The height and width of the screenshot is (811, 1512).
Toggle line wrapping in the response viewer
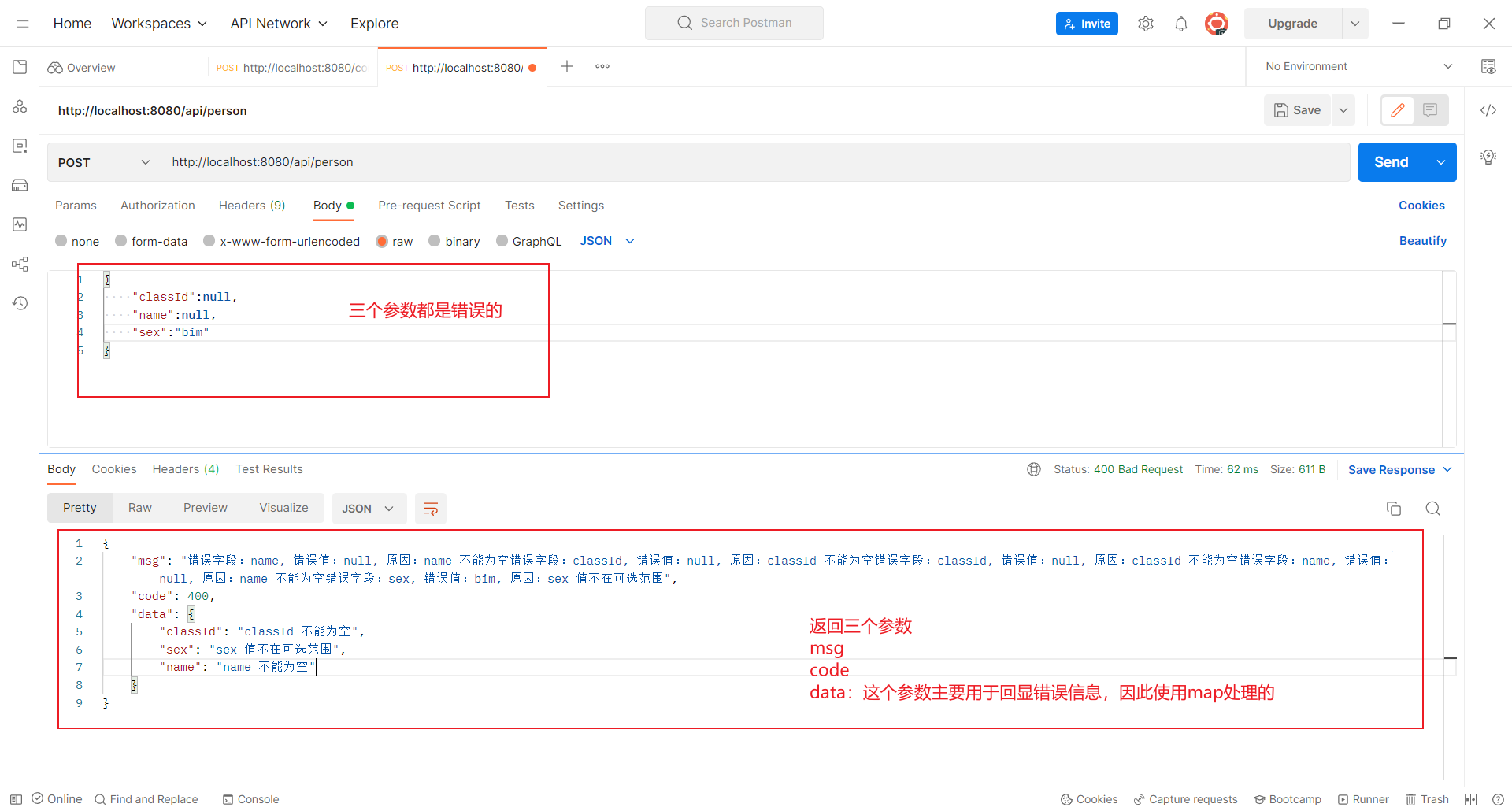(430, 509)
